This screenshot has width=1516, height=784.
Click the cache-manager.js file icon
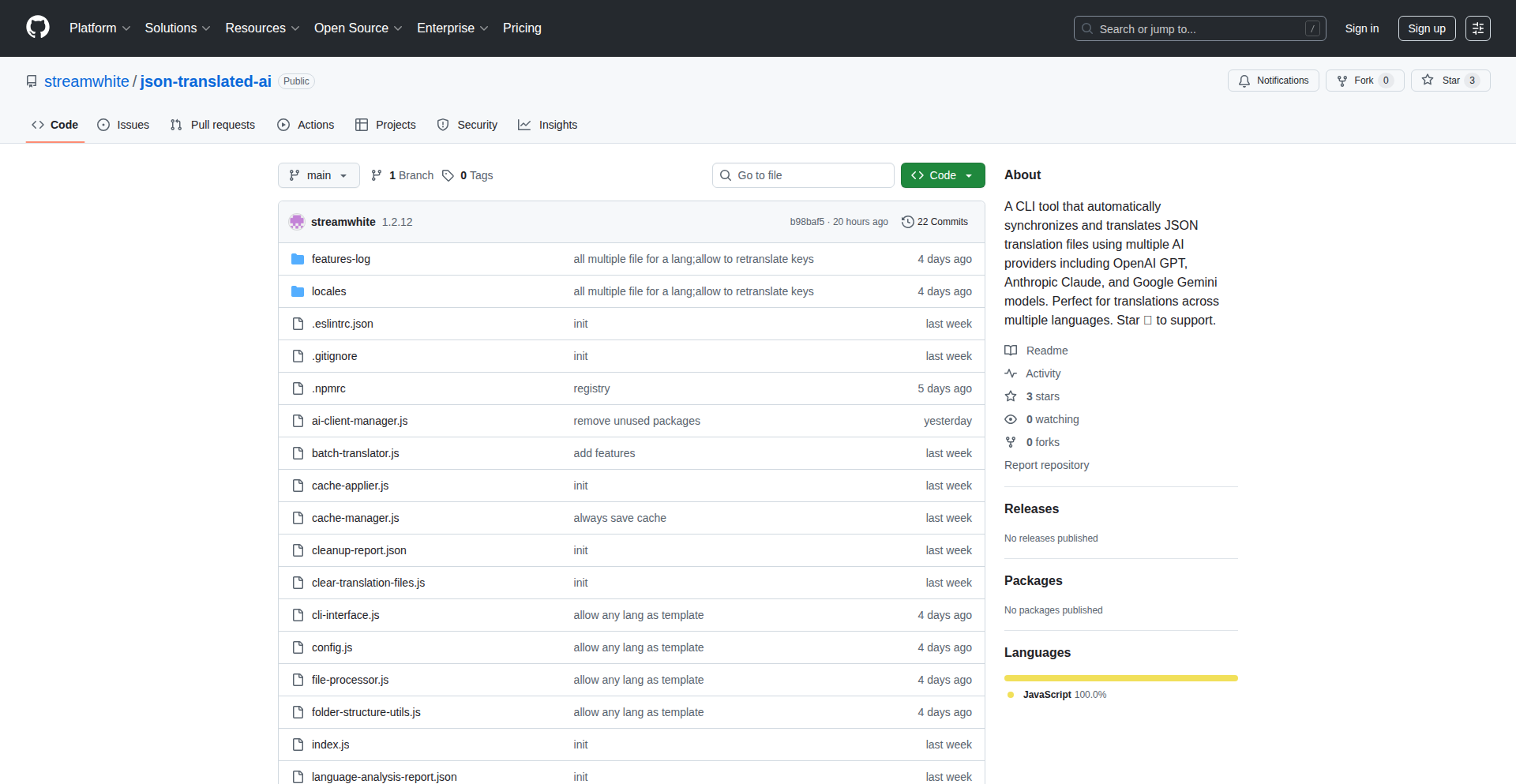click(298, 518)
